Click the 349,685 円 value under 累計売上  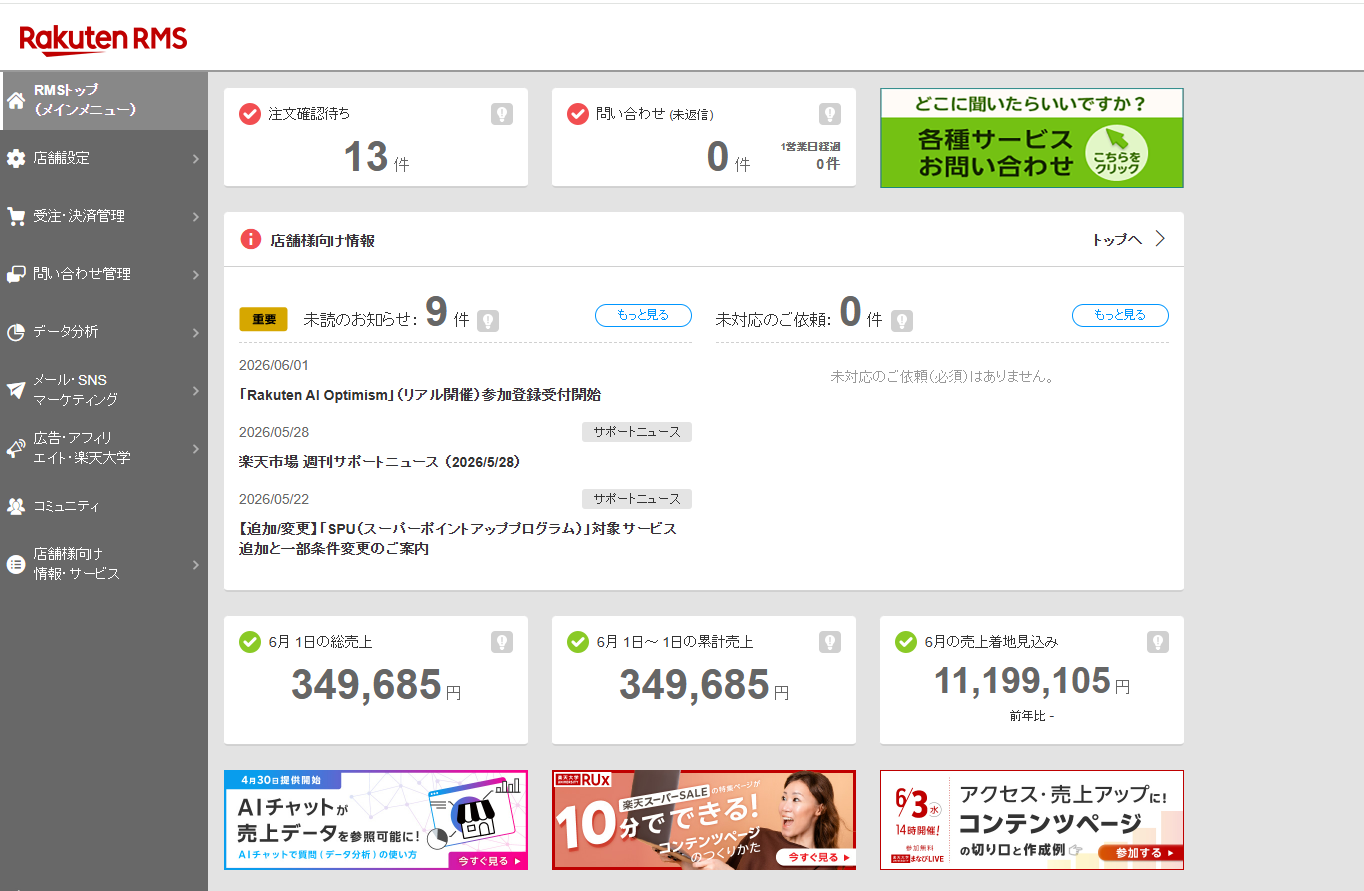[x=704, y=685]
